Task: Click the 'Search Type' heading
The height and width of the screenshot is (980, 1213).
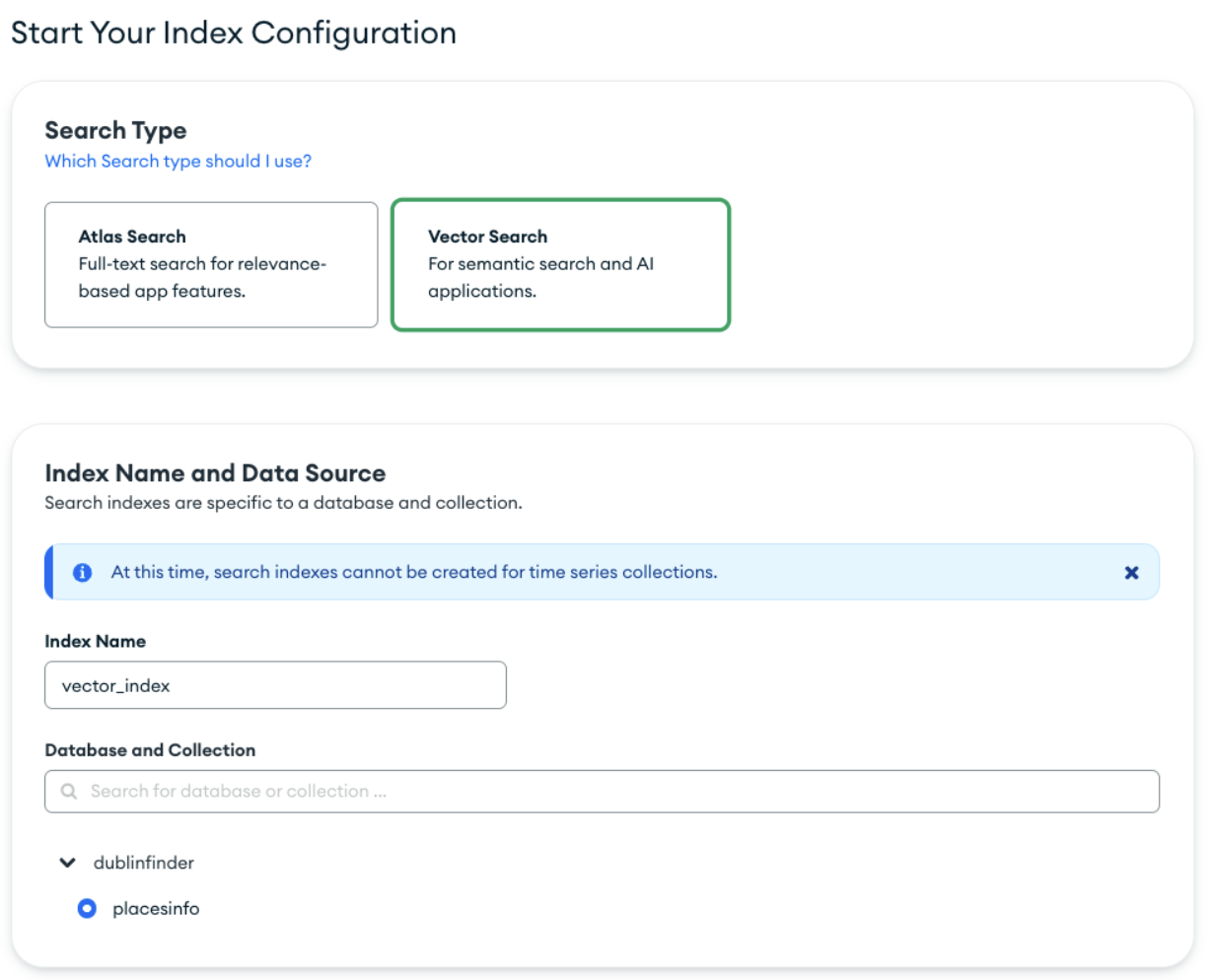Action: tap(115, 130)
